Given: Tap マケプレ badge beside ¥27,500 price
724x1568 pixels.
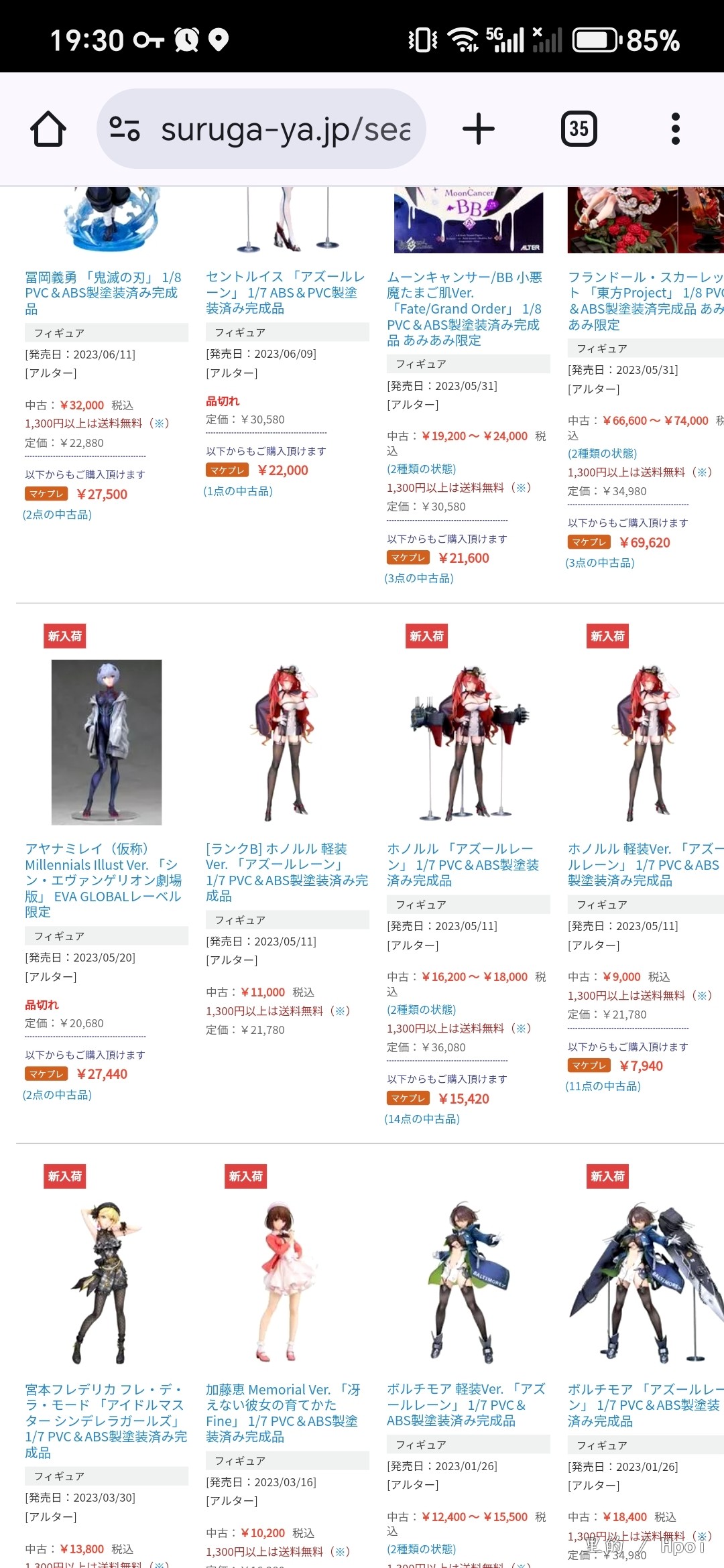Looking at the screenshot, I should point(46,494).
